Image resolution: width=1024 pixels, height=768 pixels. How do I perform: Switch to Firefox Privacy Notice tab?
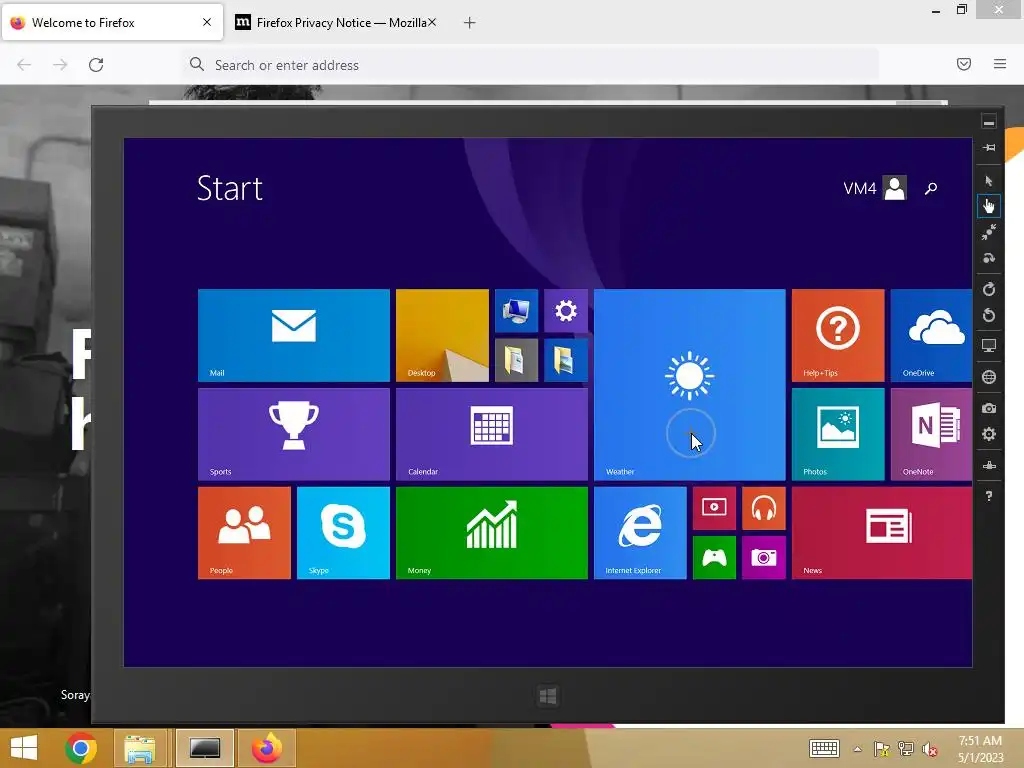tap(333, 23)
